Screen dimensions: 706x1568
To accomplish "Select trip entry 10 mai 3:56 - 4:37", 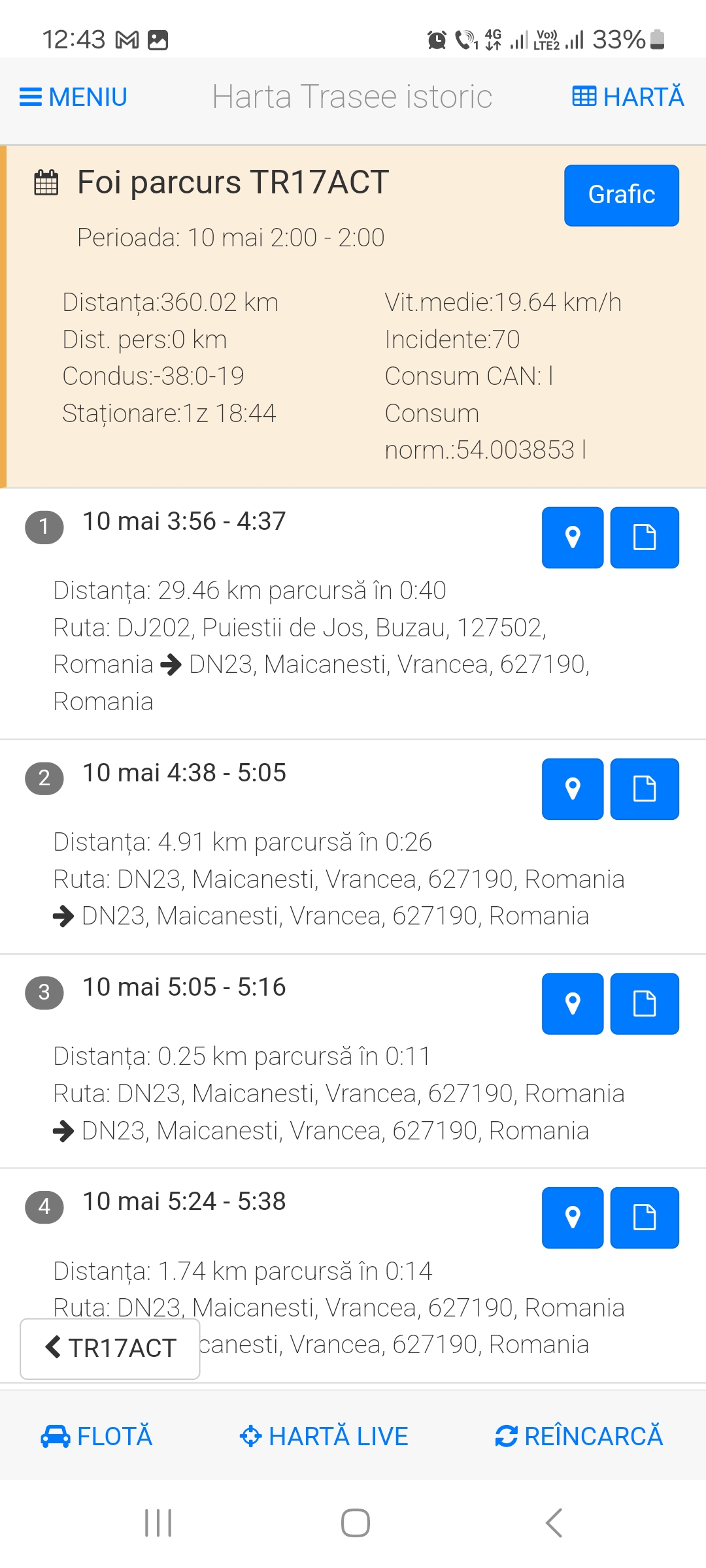I will coord(184,521).
